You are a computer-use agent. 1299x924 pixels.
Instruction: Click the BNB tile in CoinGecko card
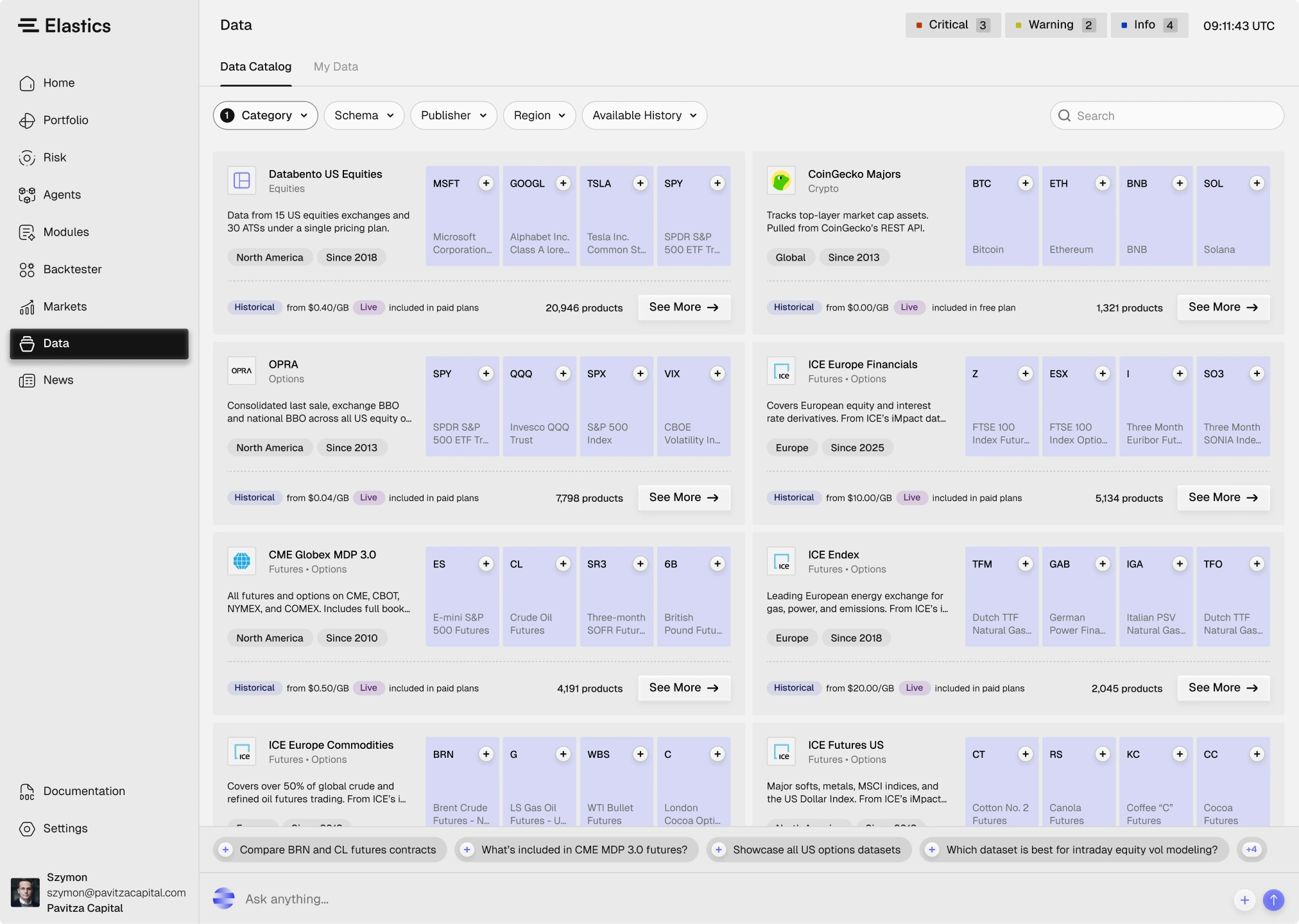click(x=1156, y=216)
